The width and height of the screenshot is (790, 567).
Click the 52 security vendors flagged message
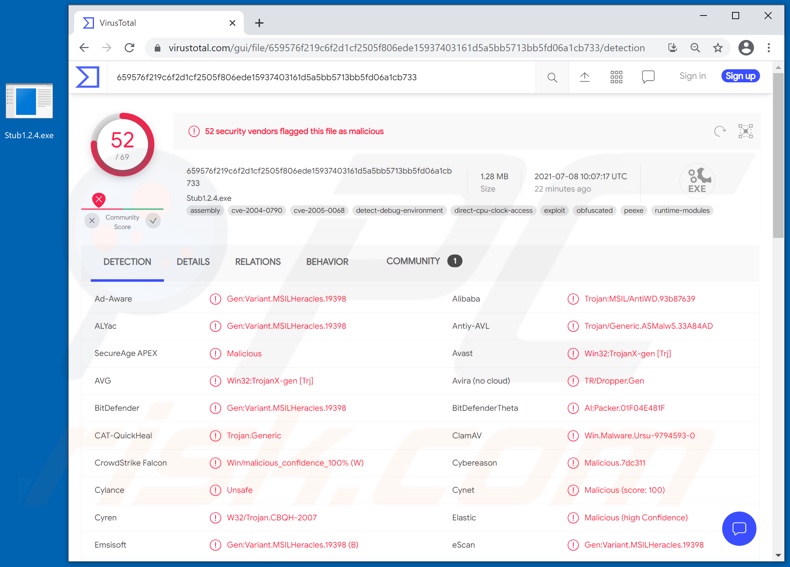coord(294,132)
